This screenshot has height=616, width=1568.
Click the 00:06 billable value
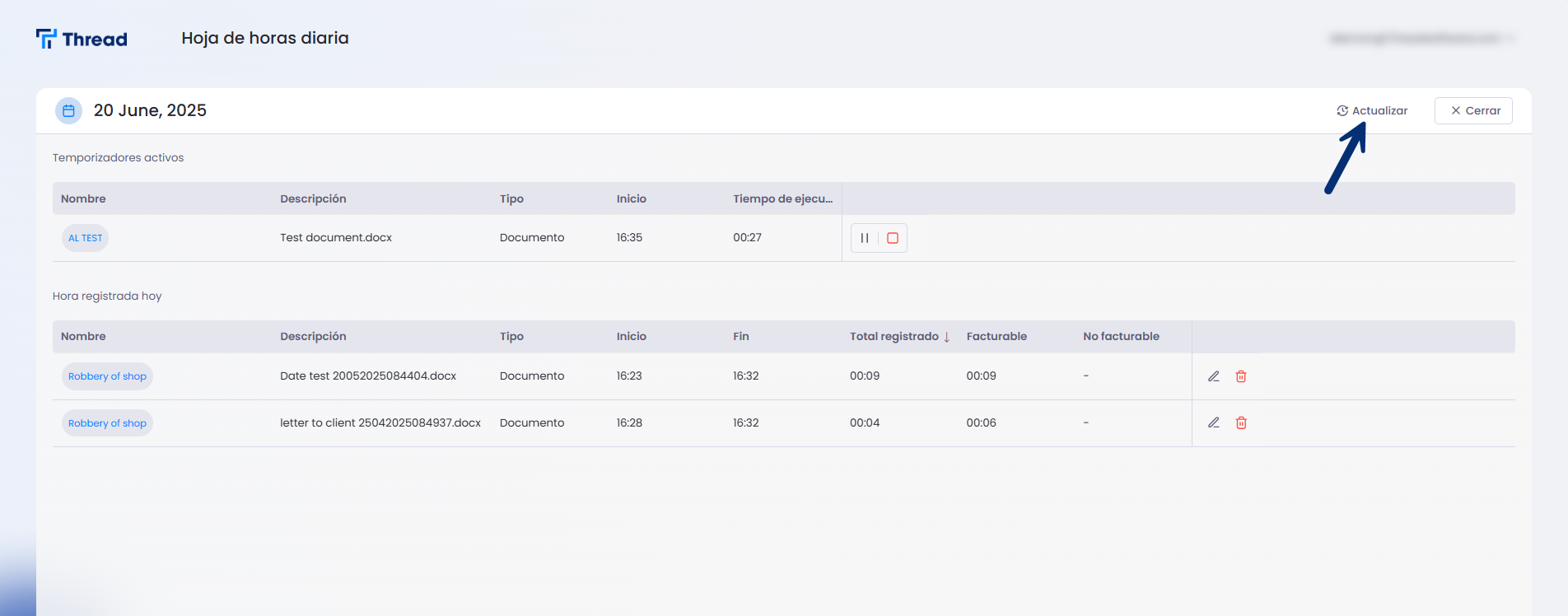click(x=982, y=423)
